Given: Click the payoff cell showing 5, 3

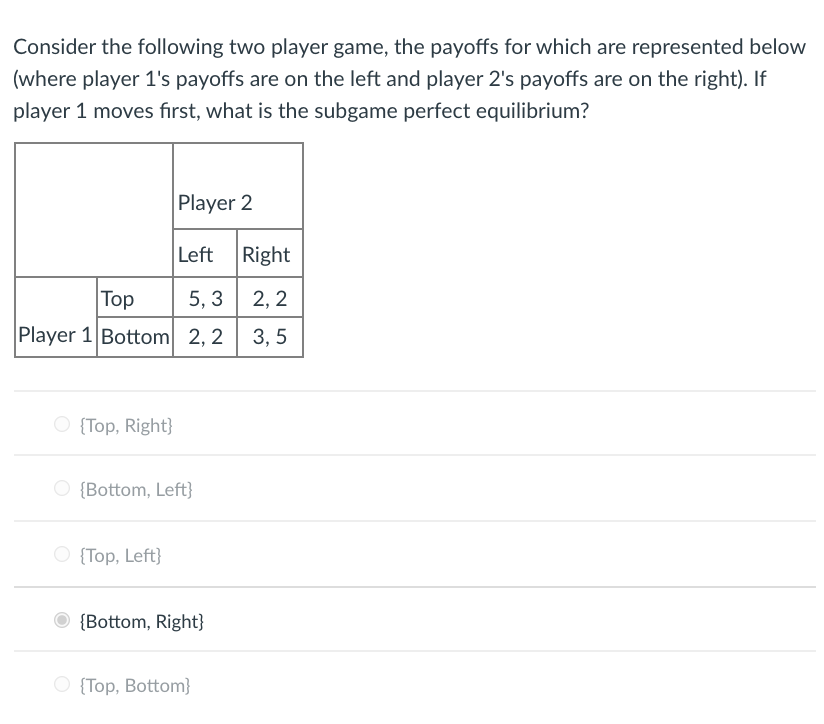Looking at the screenshot, I should pos(203,298).
